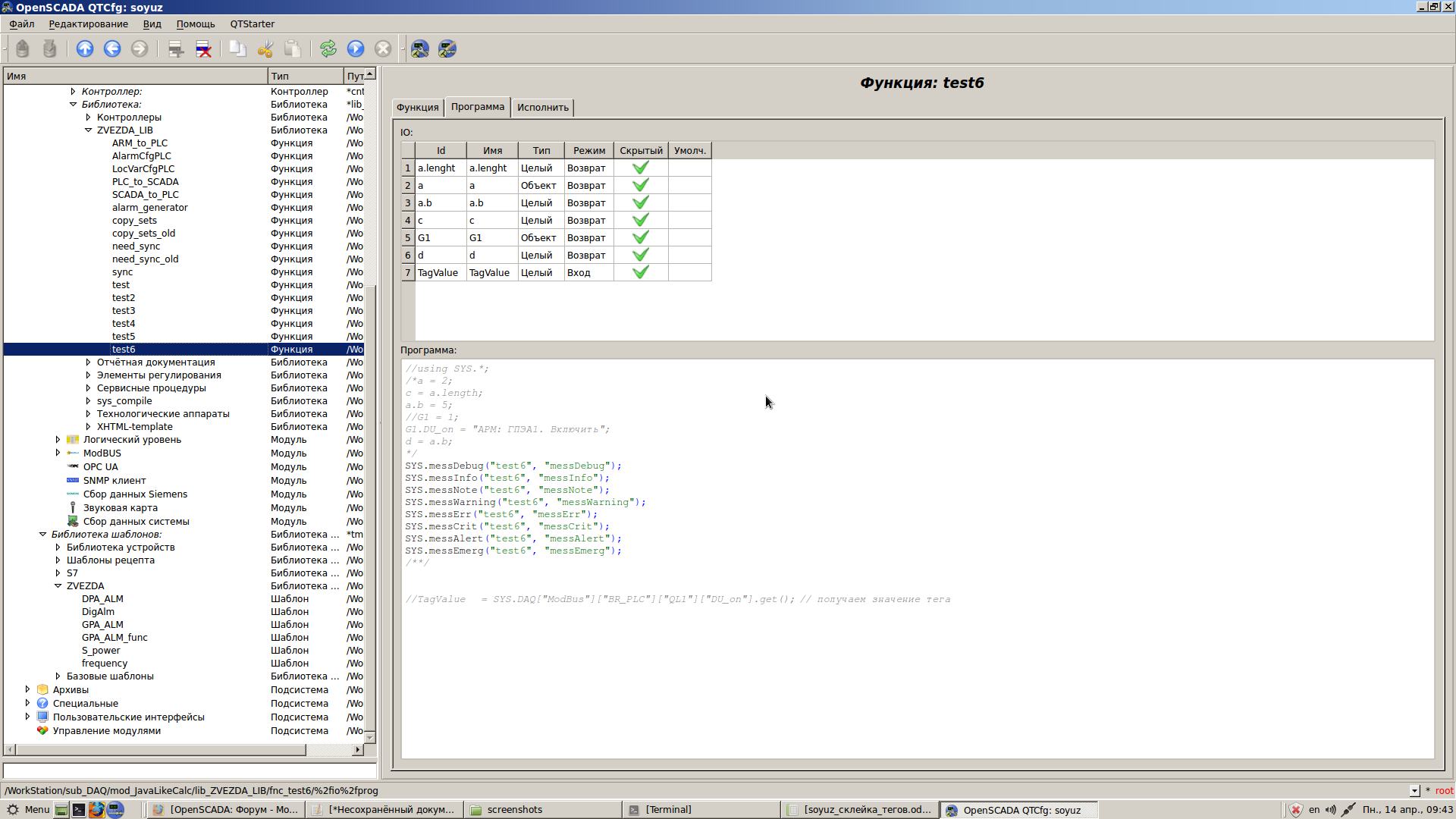Click the Up navigation arrow icon
The height and width of the screenshot is (819, 1456).
tap(85, 49)
